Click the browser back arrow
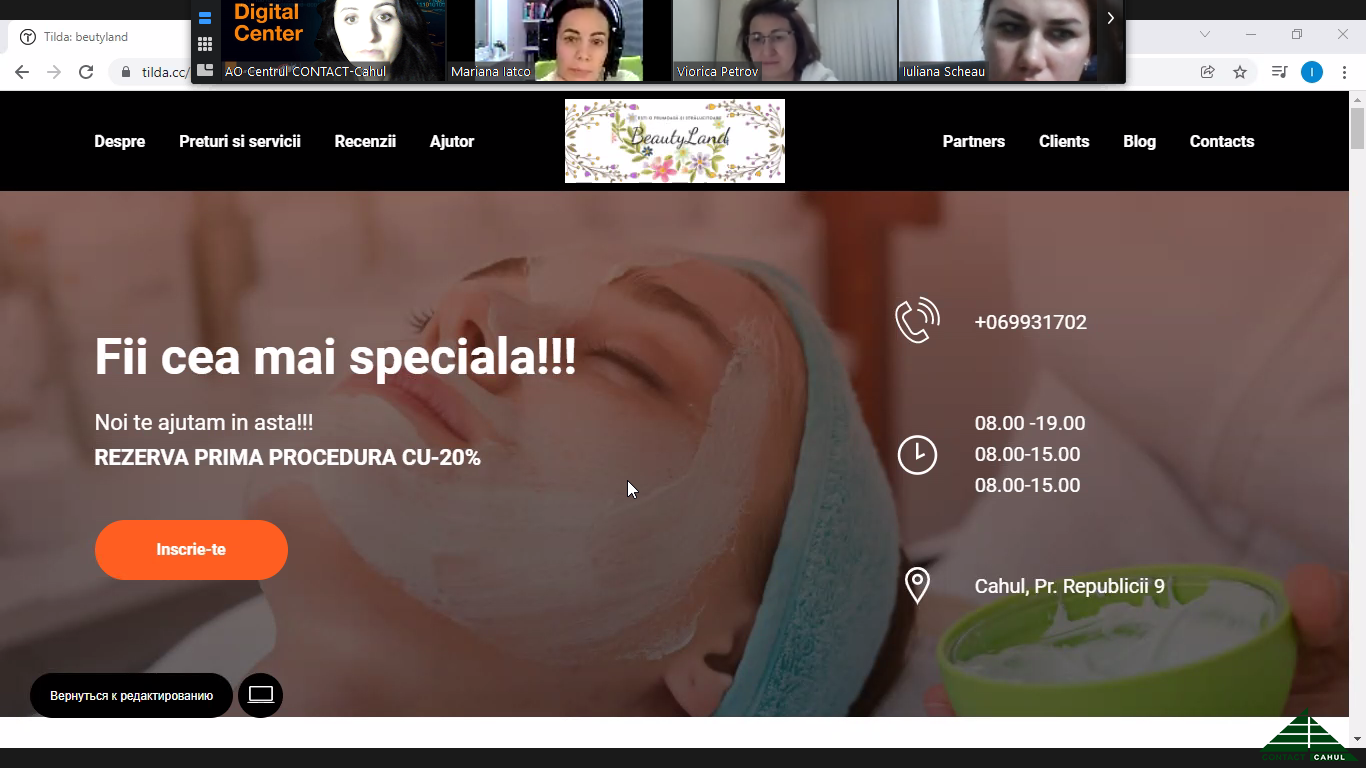The image size is (1366, 768). [22, 72]
